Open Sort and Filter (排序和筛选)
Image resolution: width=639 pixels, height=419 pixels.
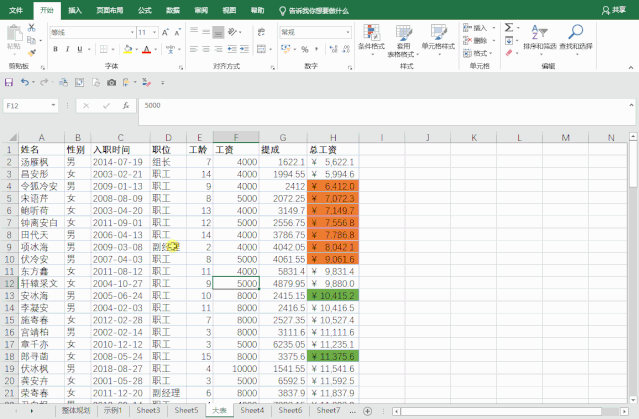(540, 38)
